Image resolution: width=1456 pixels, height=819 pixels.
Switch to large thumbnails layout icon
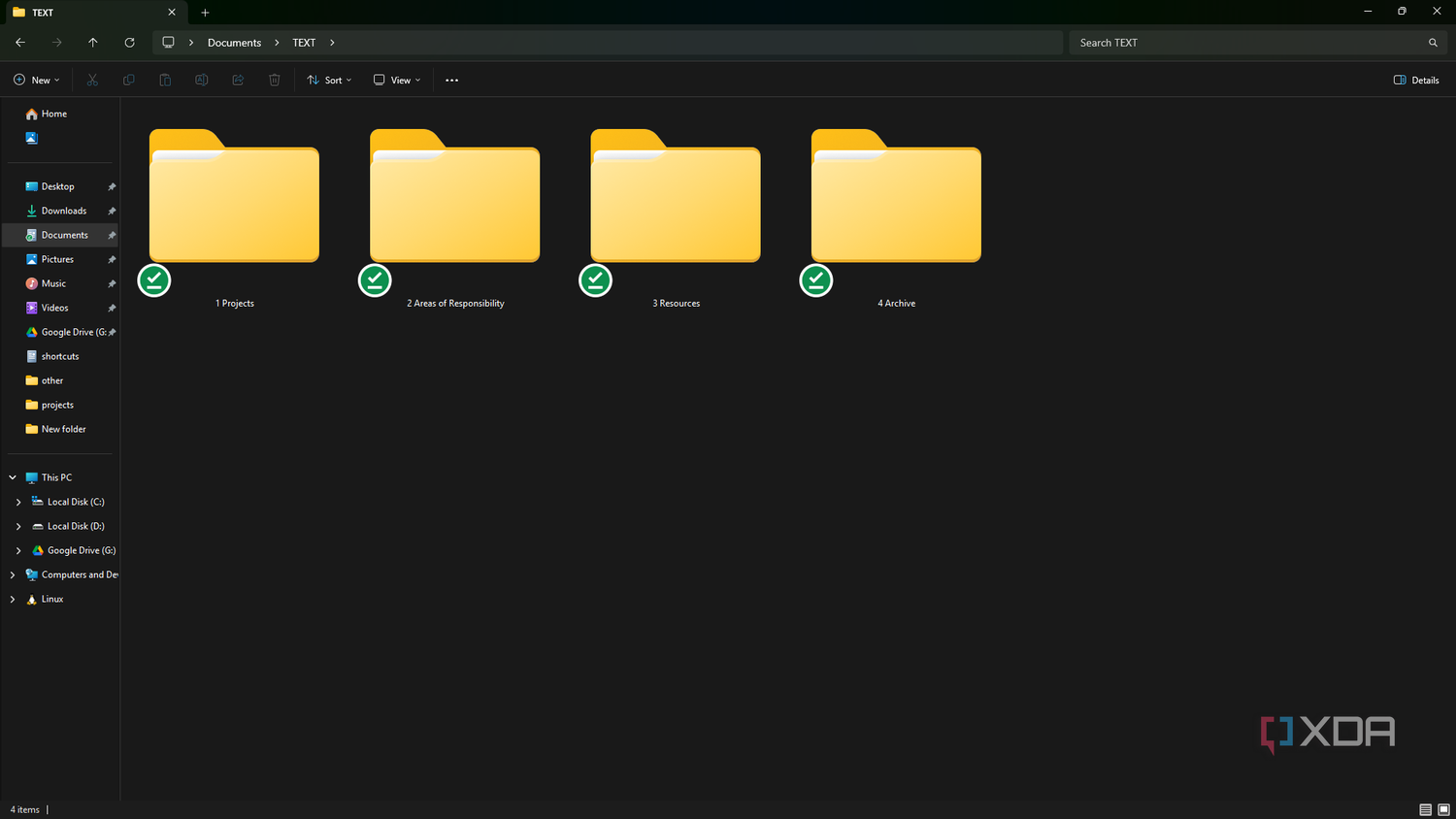point(1443,809)
